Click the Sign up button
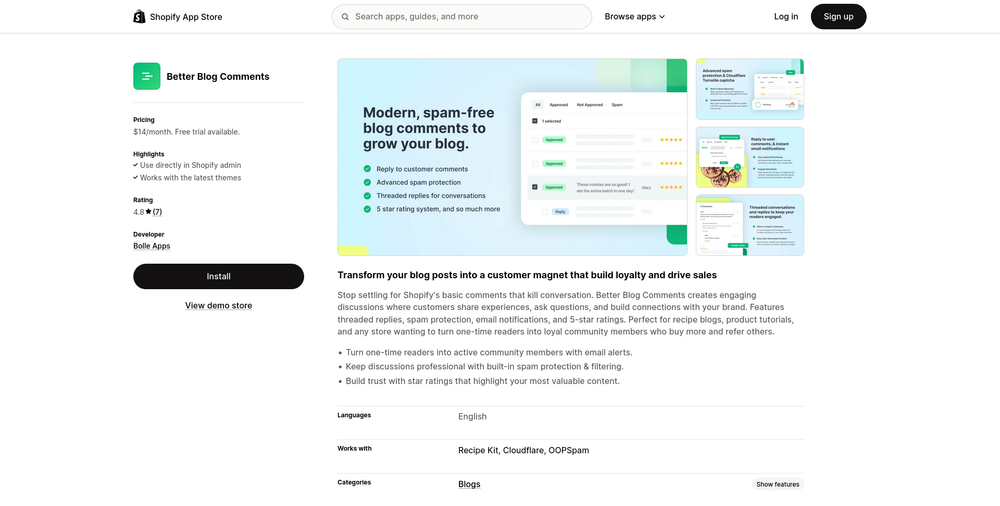This screenshot has width=1000, height=506. 838,17
